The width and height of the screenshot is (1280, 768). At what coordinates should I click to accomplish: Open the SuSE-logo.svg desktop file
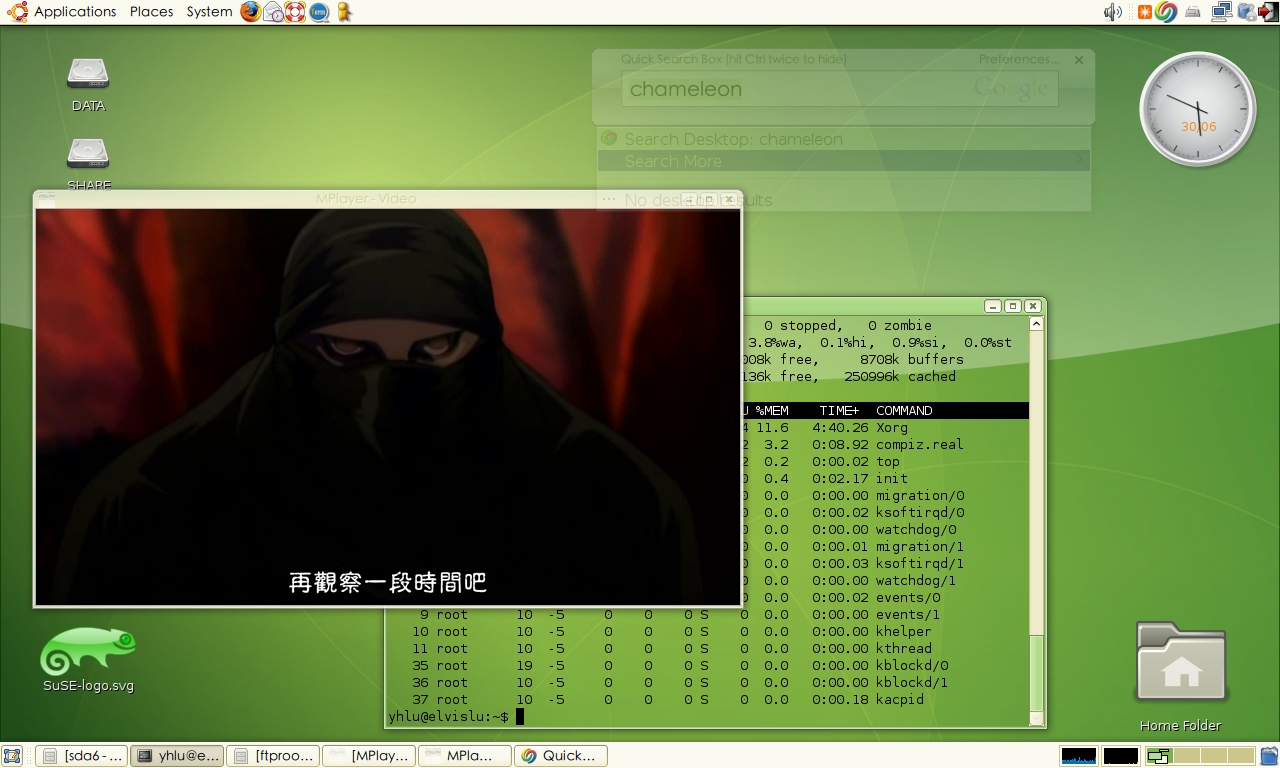coord(88,660)
